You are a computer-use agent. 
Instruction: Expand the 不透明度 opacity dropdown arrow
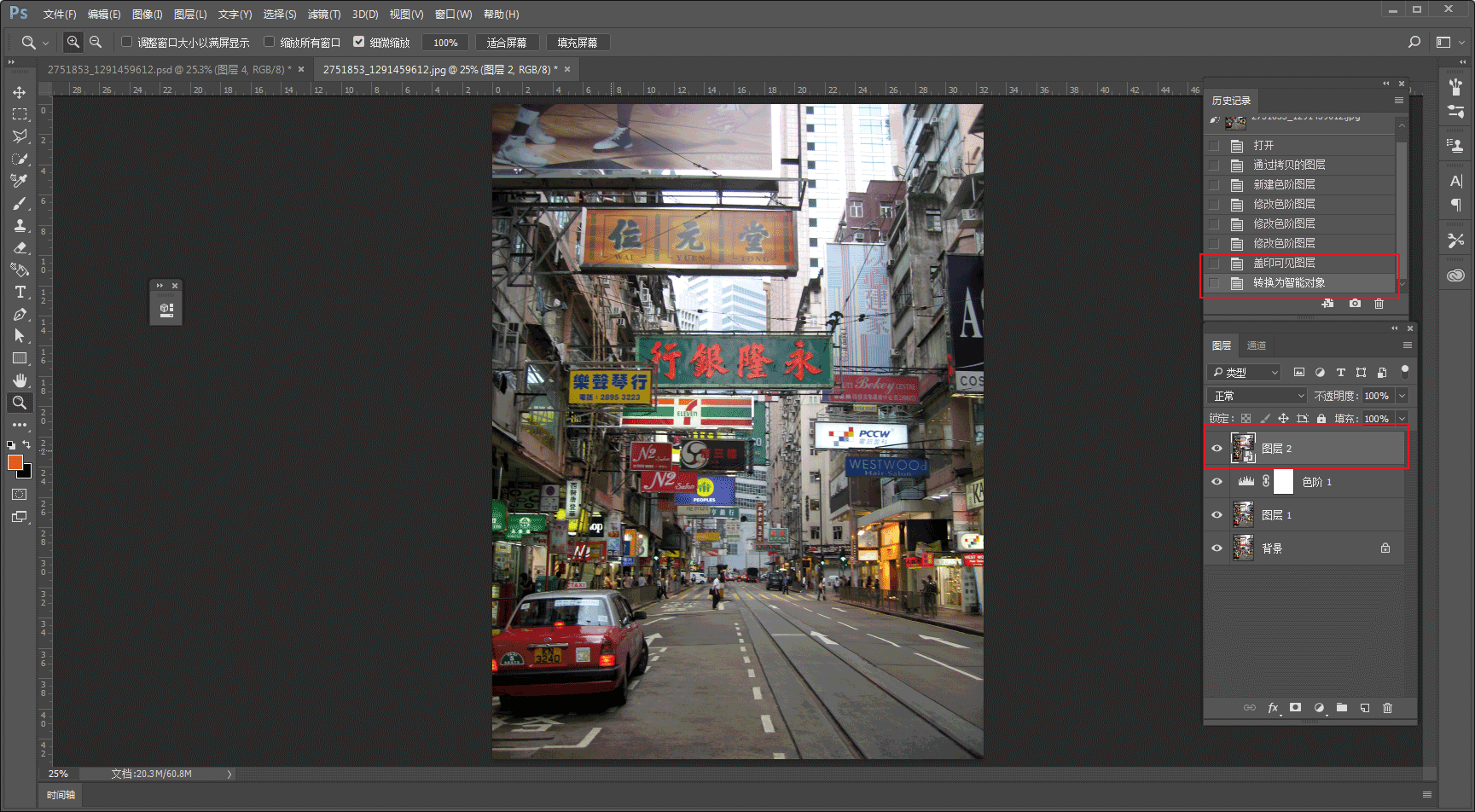pyautogui.click(x=1401, y=396)
